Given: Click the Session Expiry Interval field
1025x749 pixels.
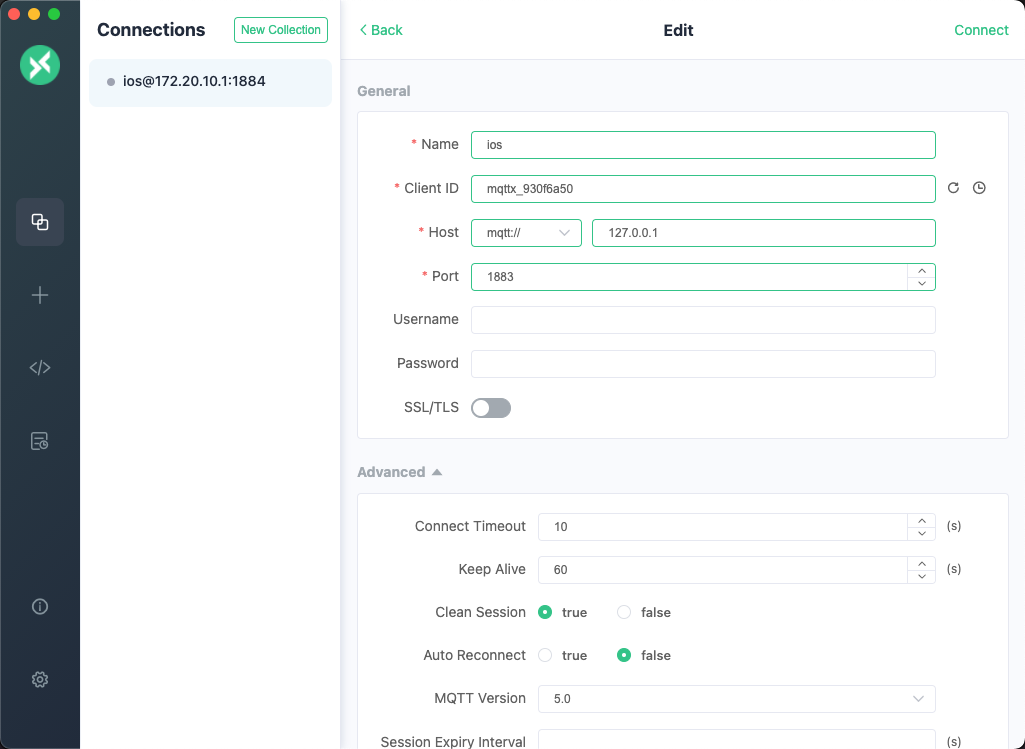Looking at the screenshot, I should pyautogui.click(x=737, y=740).
